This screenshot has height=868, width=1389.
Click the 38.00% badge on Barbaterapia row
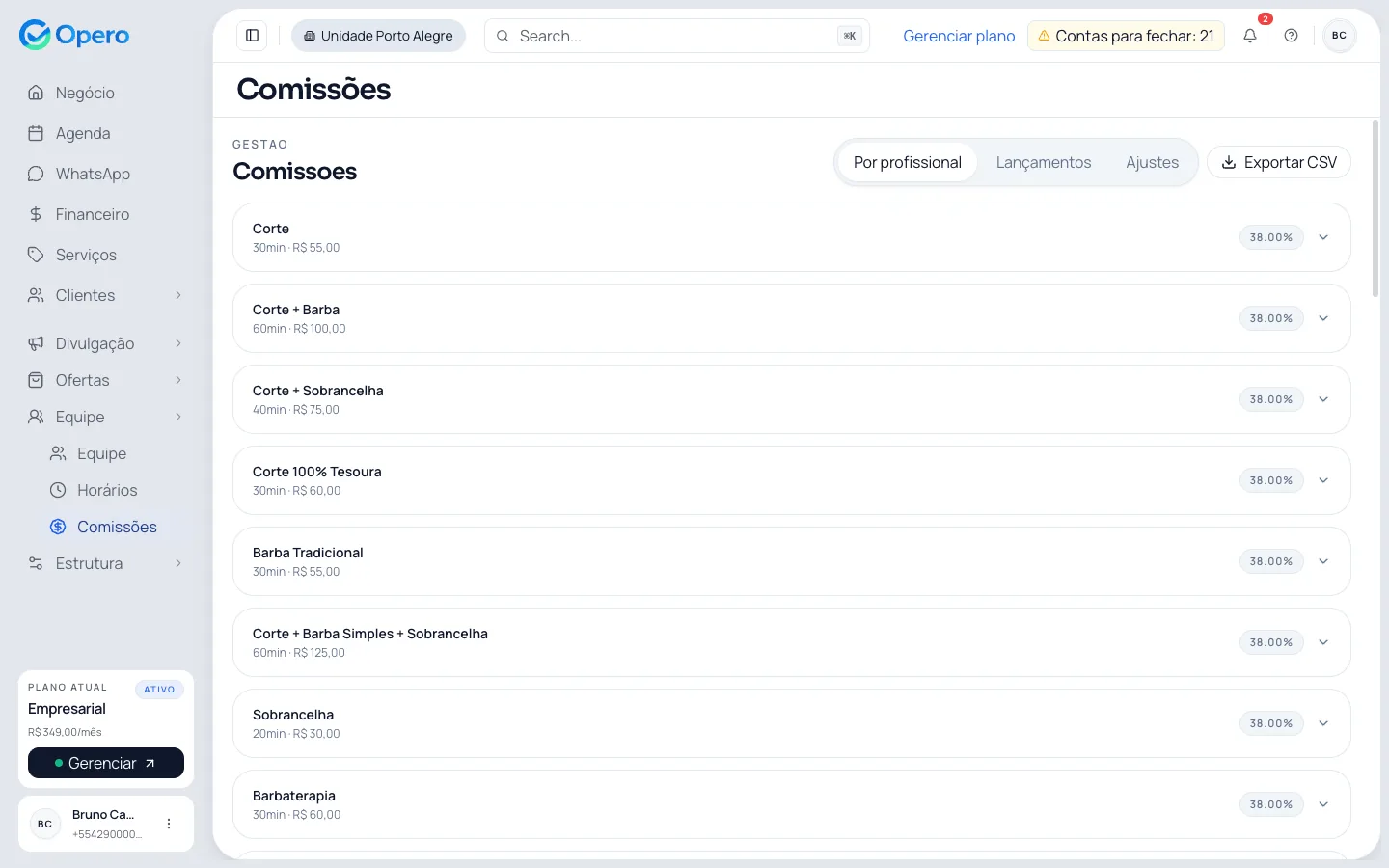pos(1271,804)
